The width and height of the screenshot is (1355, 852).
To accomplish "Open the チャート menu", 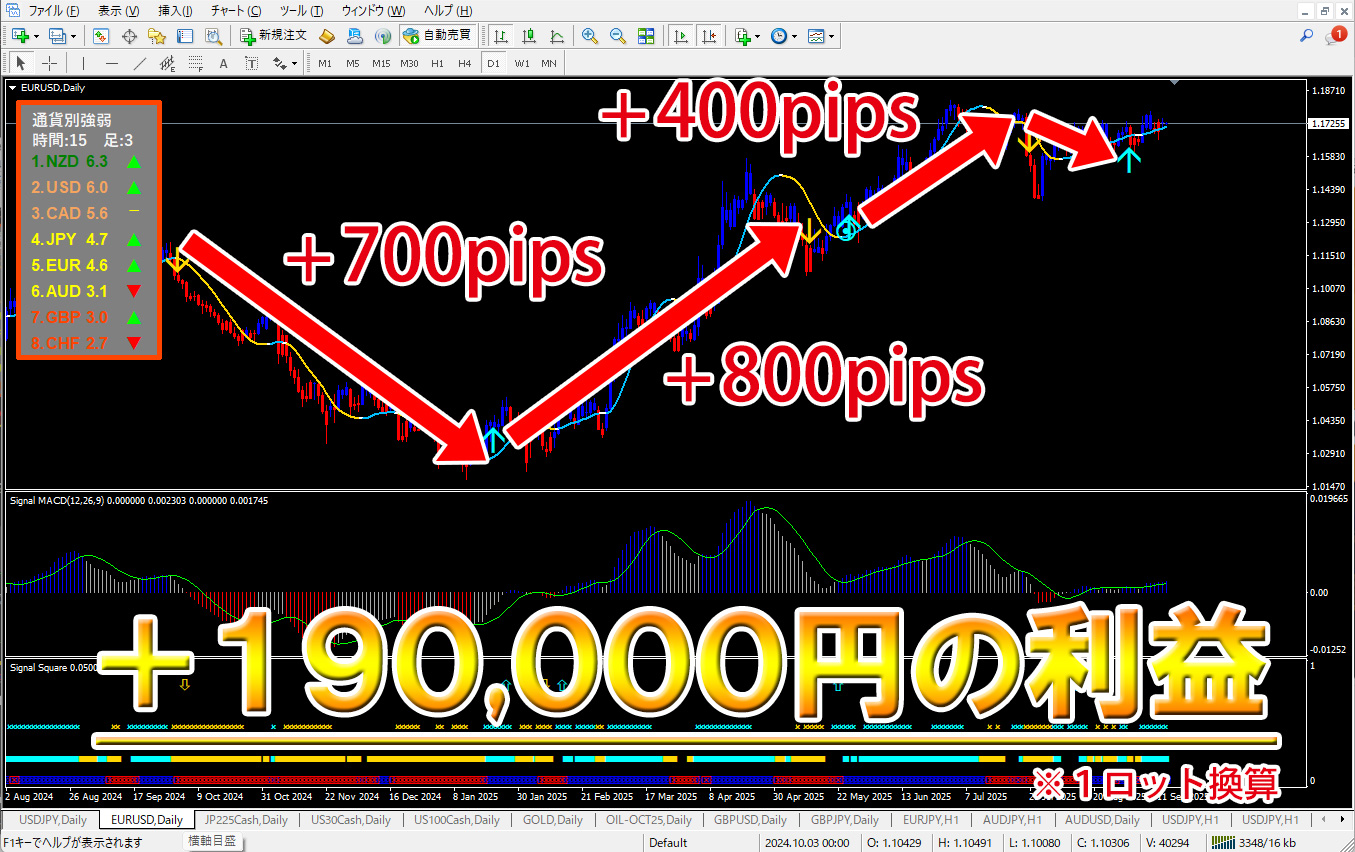I will [236, 11].
